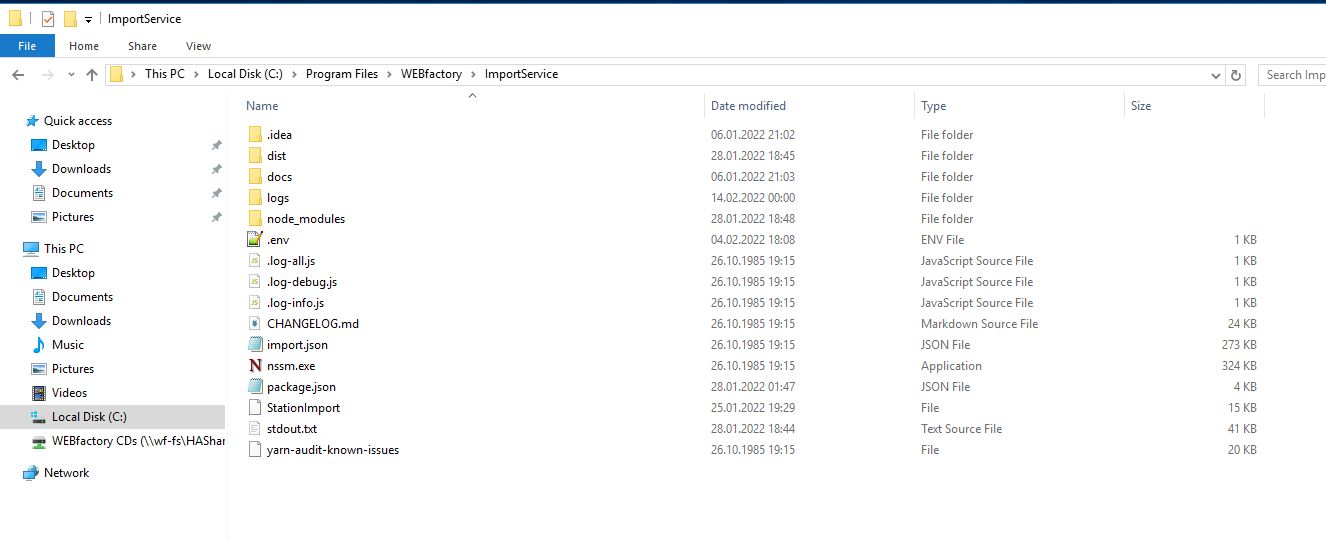The height and width of the screenshot is (540, 1326).
Task: Click the pin beside Quick access Desktop
Action: [x=216, y=145]
